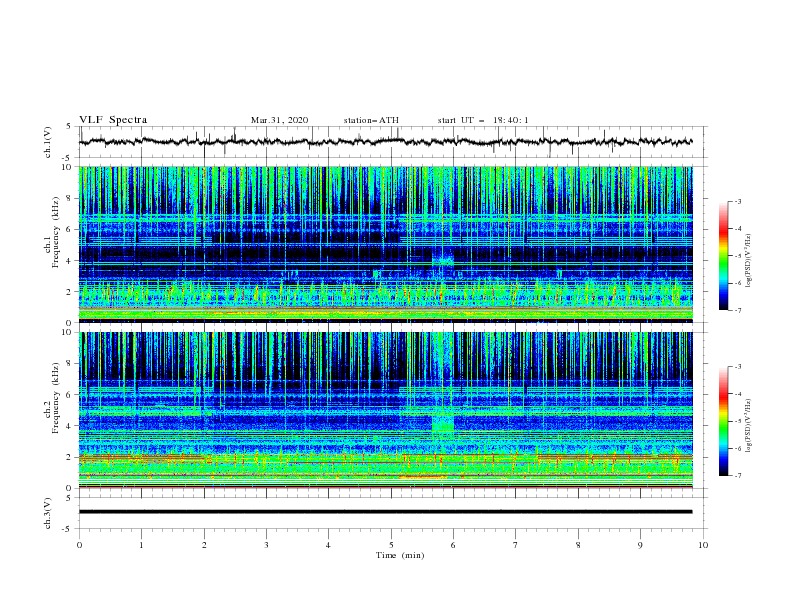This screenshot has height=612, width=792.
Task: Click the "10" tick on the time axis
Action: point(703,545)
